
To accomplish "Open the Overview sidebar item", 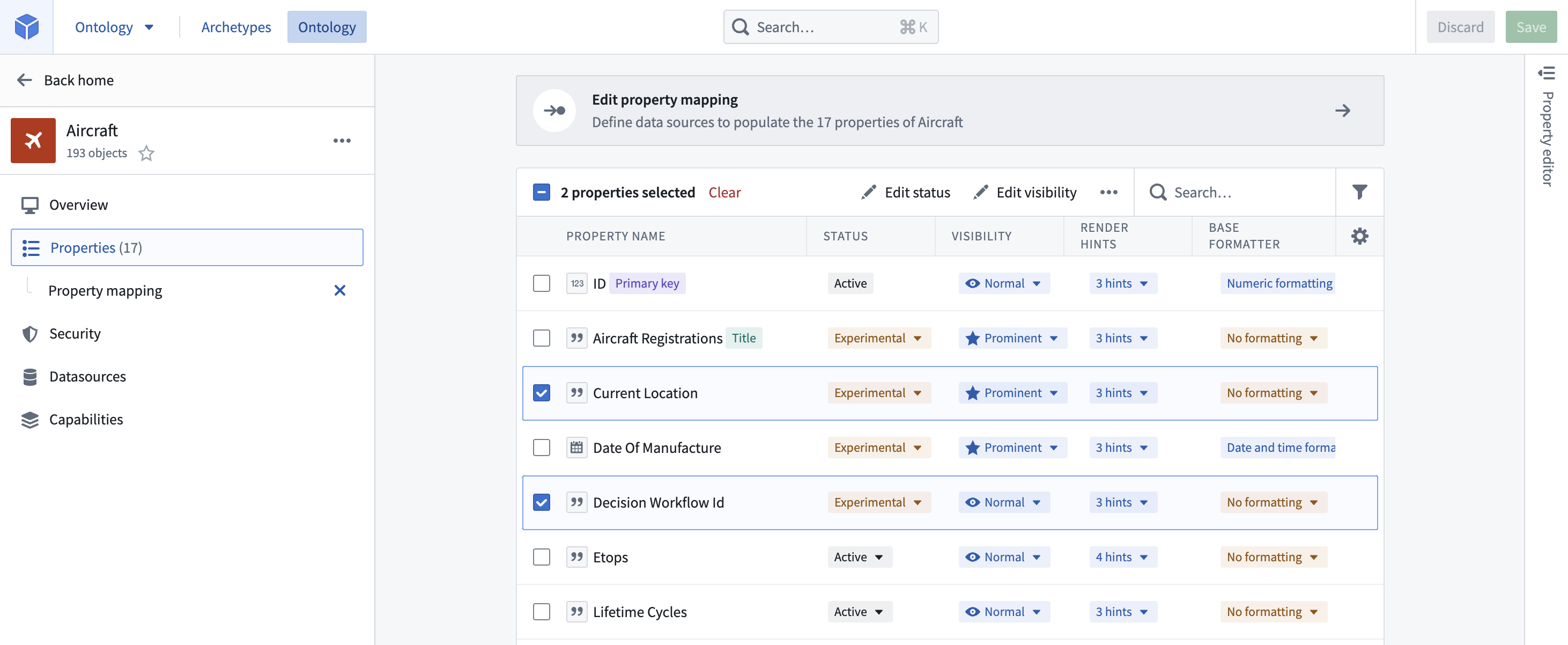I will pyautogui.click(x=187, y=204).
